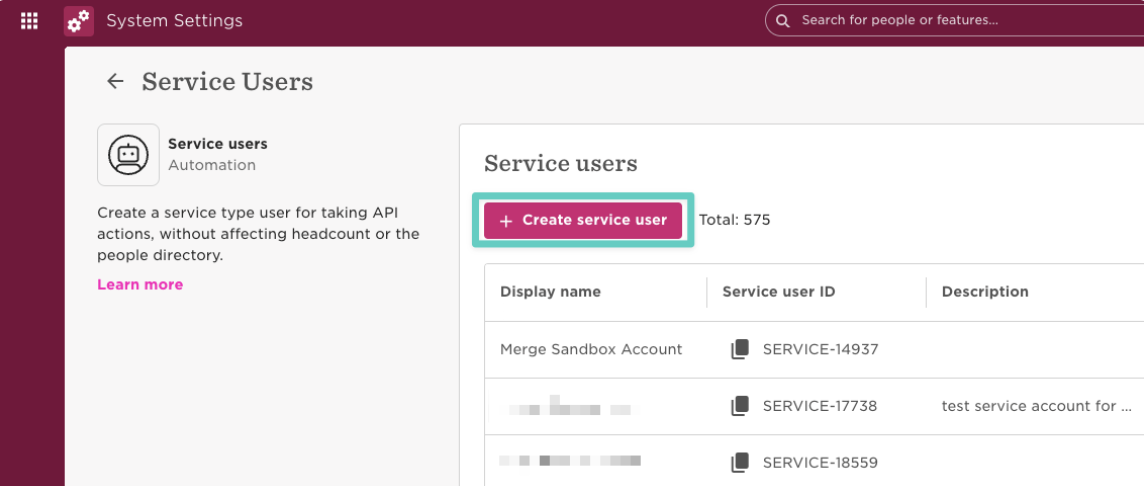Click the 'test service account for' description
Screen dimensions: 1144x486
[x=1036, y=406]
